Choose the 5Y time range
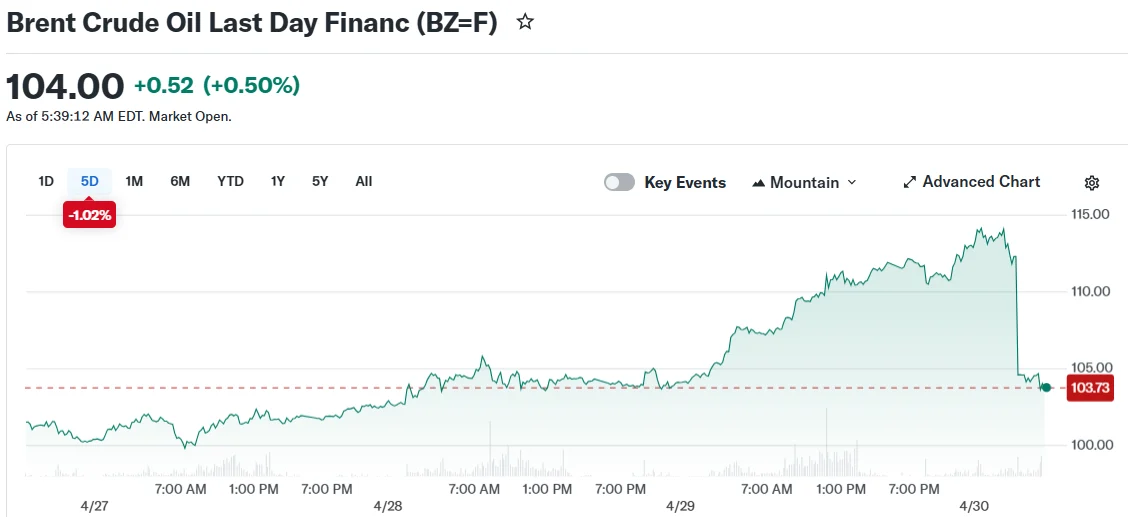The height and width of the screenshot is (517, 1128). tap(320, 181)
